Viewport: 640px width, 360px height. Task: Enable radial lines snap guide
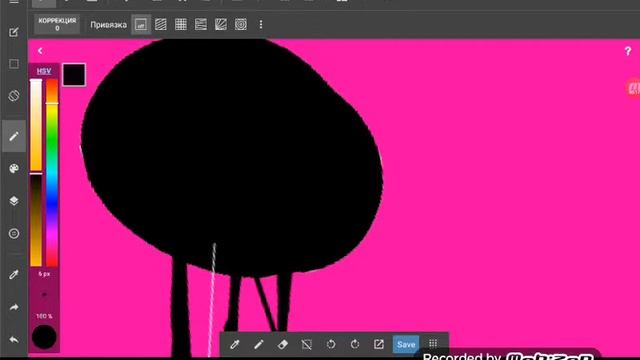pyautogui.click(x=221, y=24)
